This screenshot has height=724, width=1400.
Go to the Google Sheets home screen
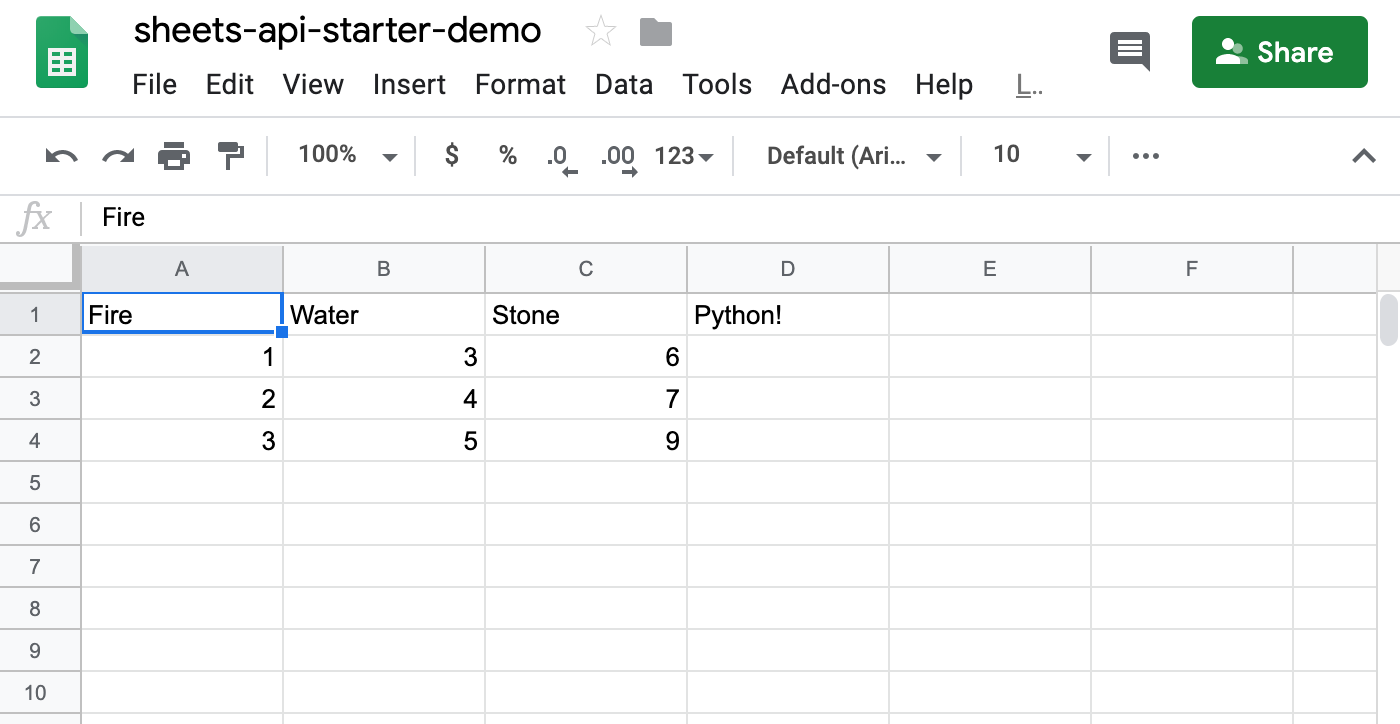pos(61,52)
